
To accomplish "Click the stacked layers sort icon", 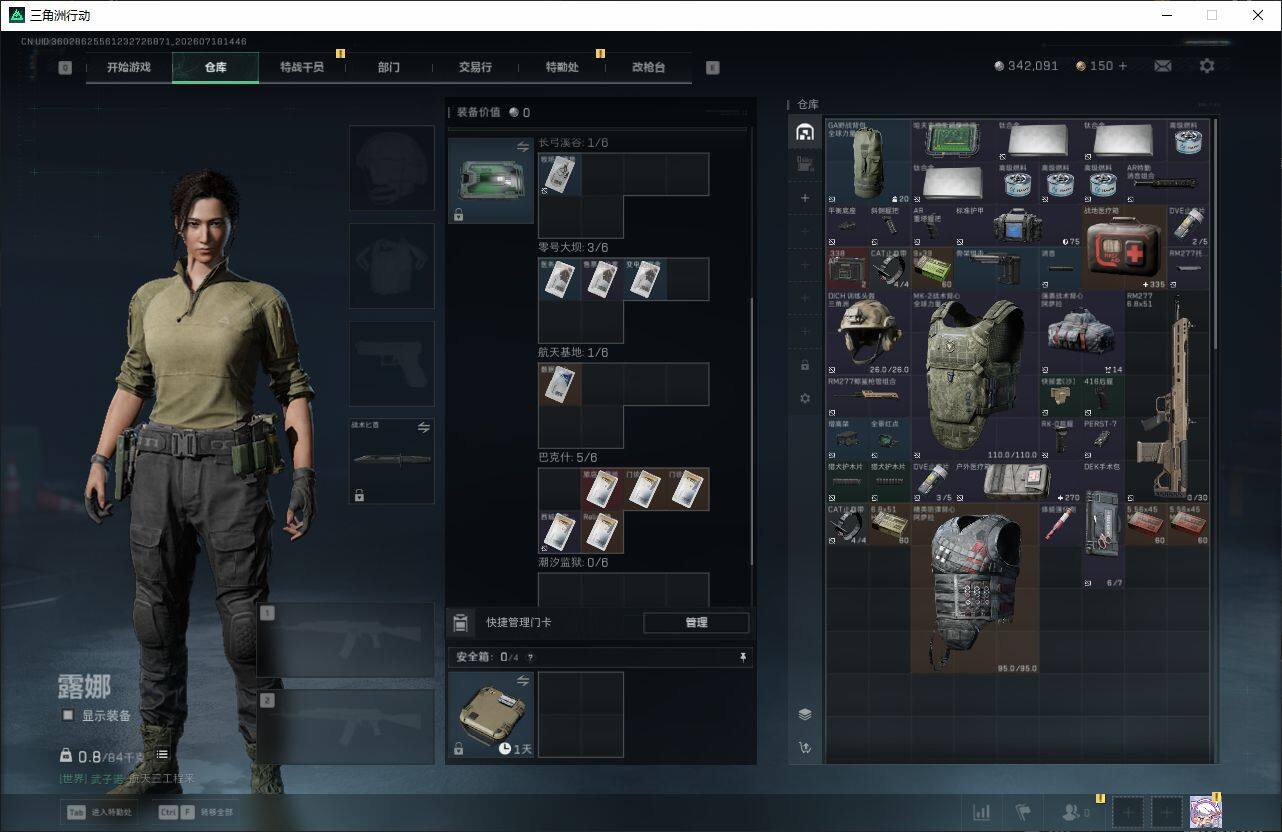I will pyautogui.click(x=805, y=714).
